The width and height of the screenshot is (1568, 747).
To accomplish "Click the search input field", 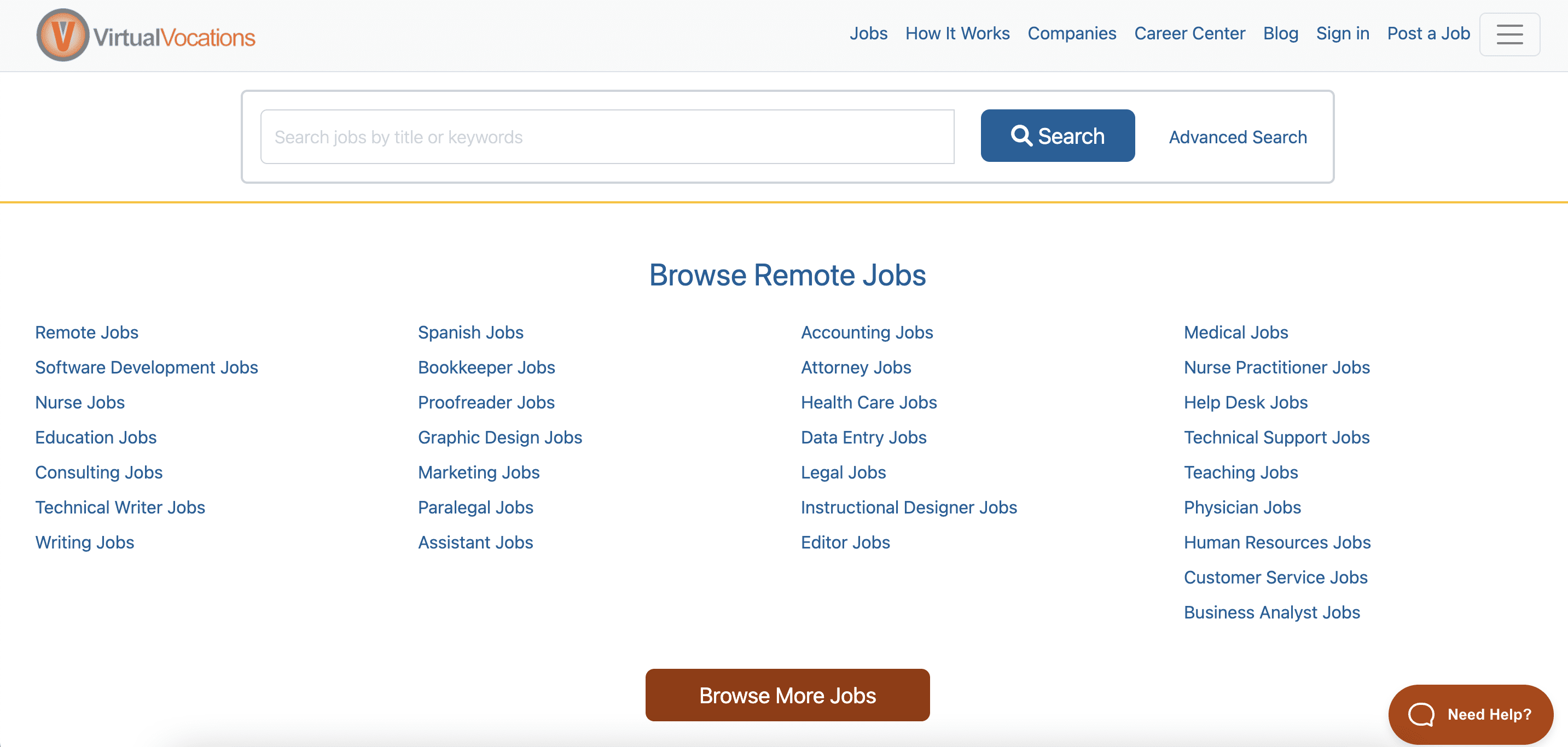I will pyautogui.click(x=607, y=137).
